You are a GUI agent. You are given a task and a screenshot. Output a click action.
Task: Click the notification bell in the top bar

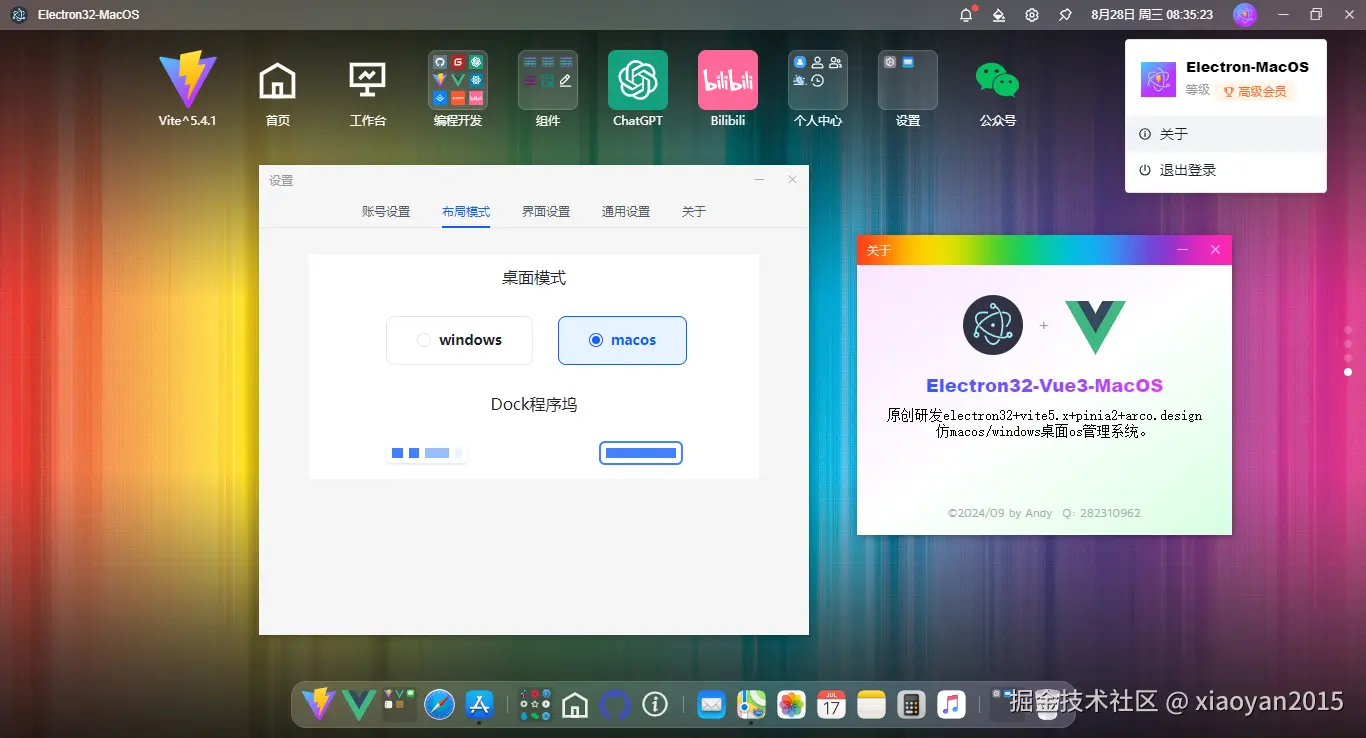click(965, 15)
